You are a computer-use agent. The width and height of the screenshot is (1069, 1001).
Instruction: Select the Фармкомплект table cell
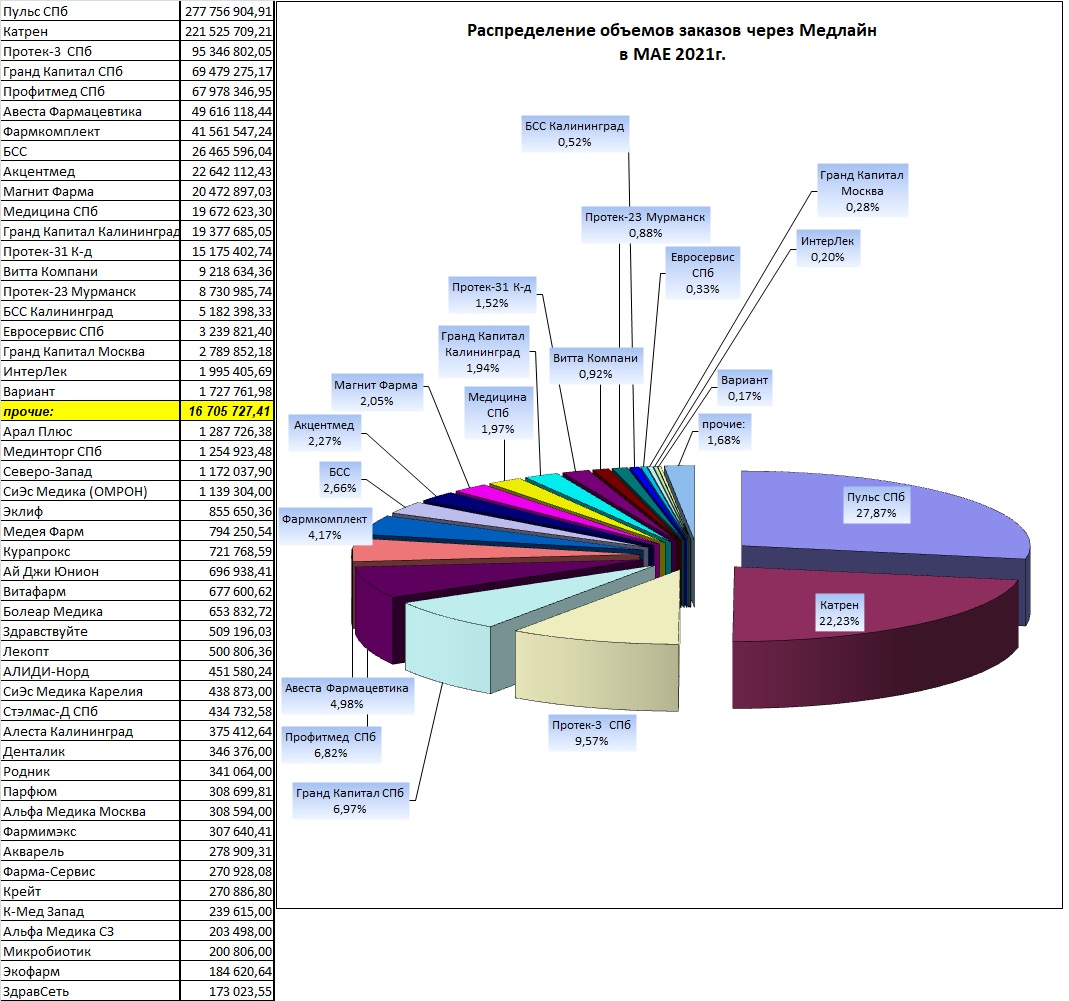90,131
